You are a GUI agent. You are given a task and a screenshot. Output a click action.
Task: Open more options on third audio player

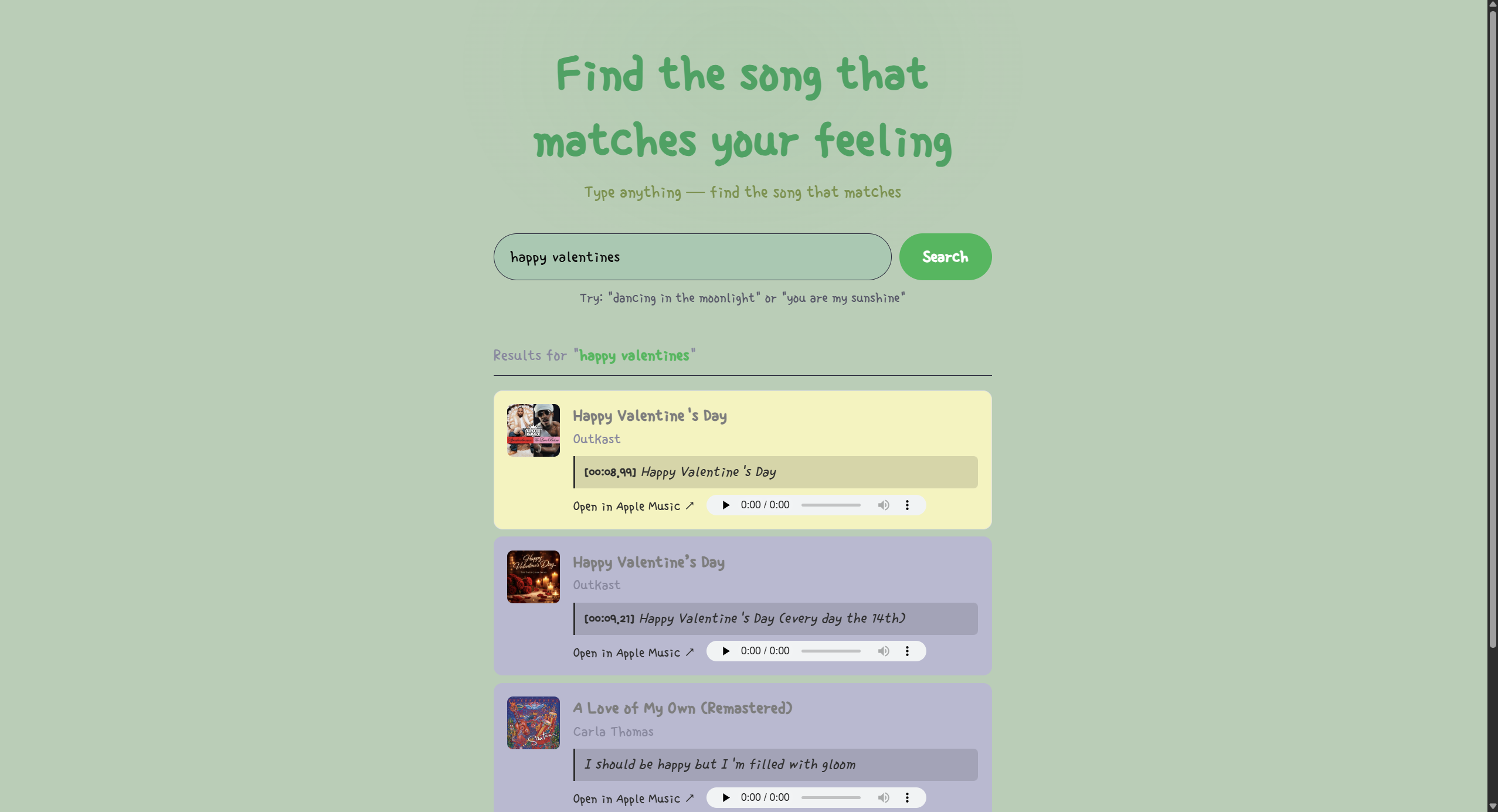coord(907,797)
